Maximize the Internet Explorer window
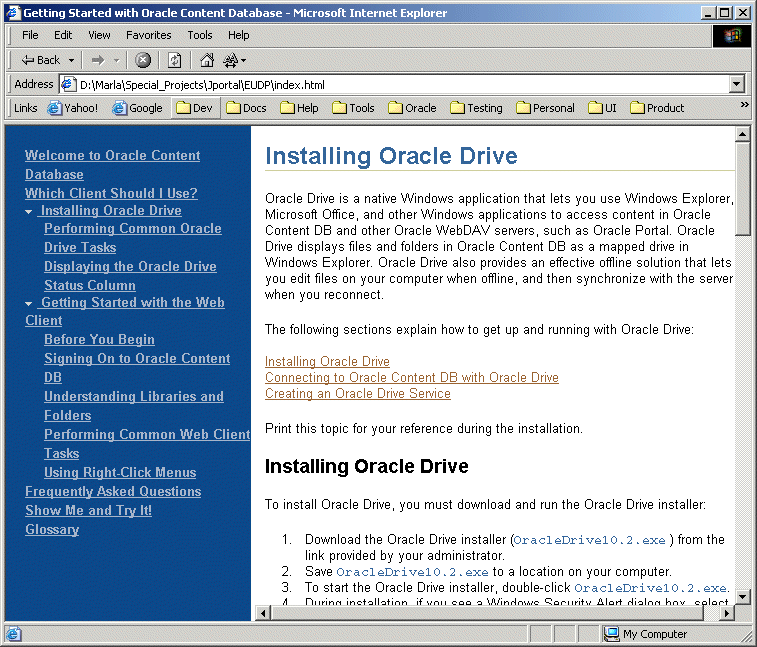The height and width of the screenshot is (647, 757). click(724, 13)
